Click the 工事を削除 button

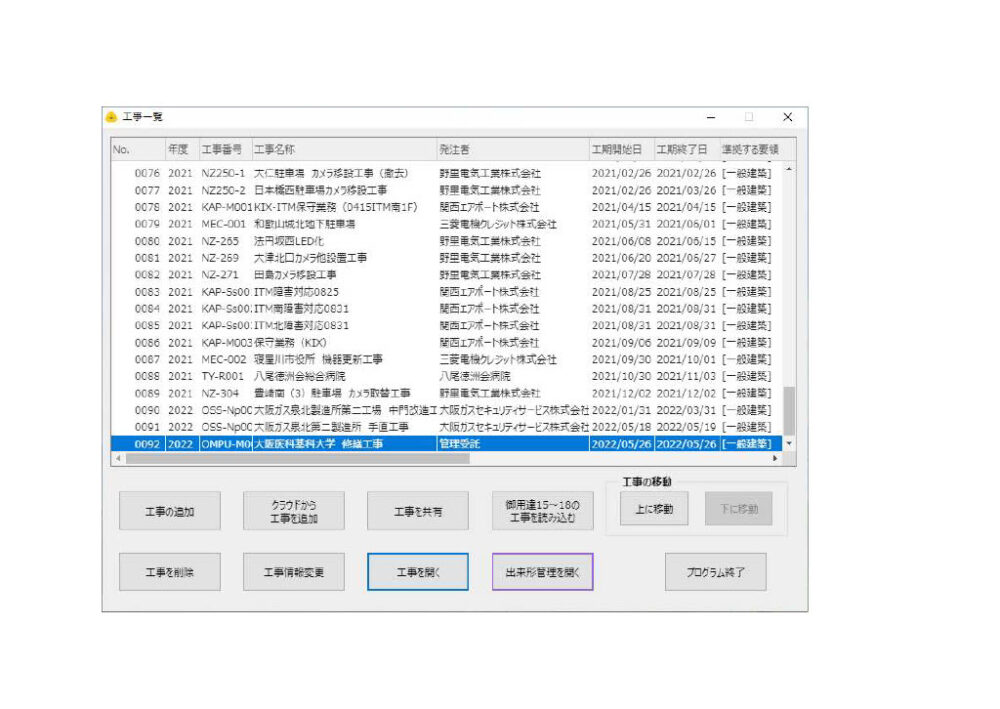click(x=170, y=572)
